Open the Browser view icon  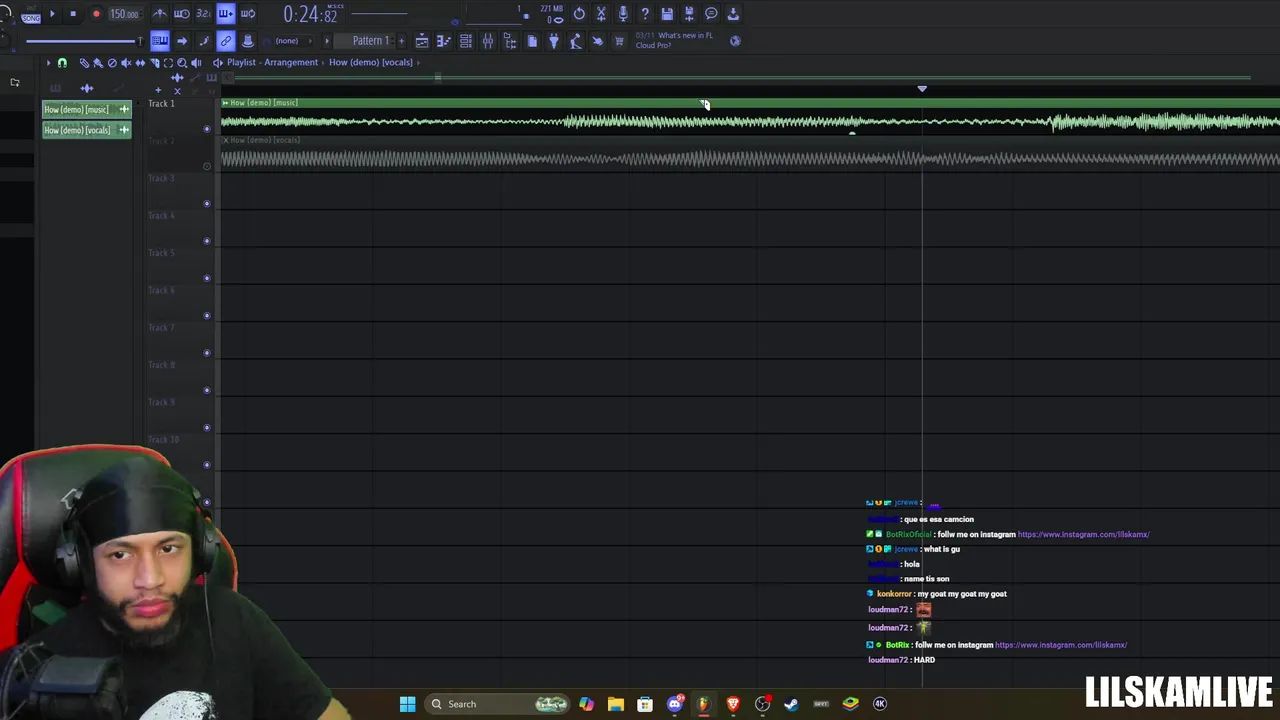click(510, 41)
